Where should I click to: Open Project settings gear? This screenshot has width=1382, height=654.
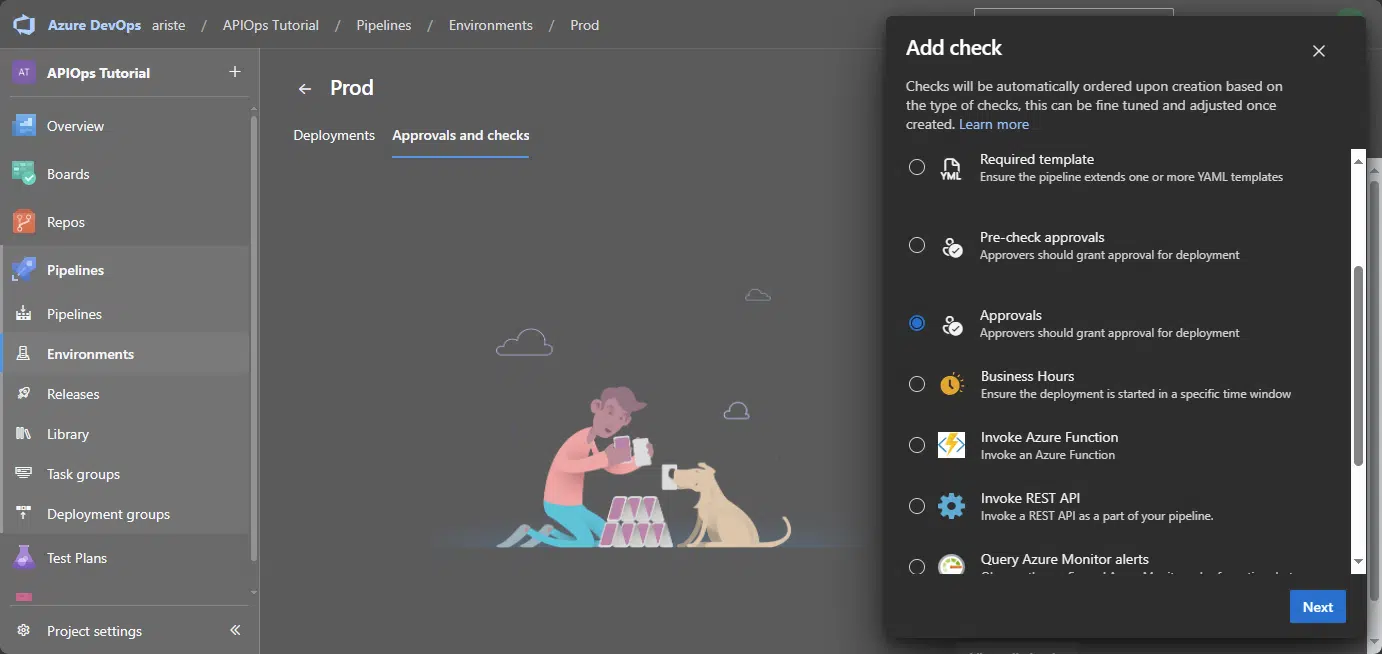coord(24,631)
